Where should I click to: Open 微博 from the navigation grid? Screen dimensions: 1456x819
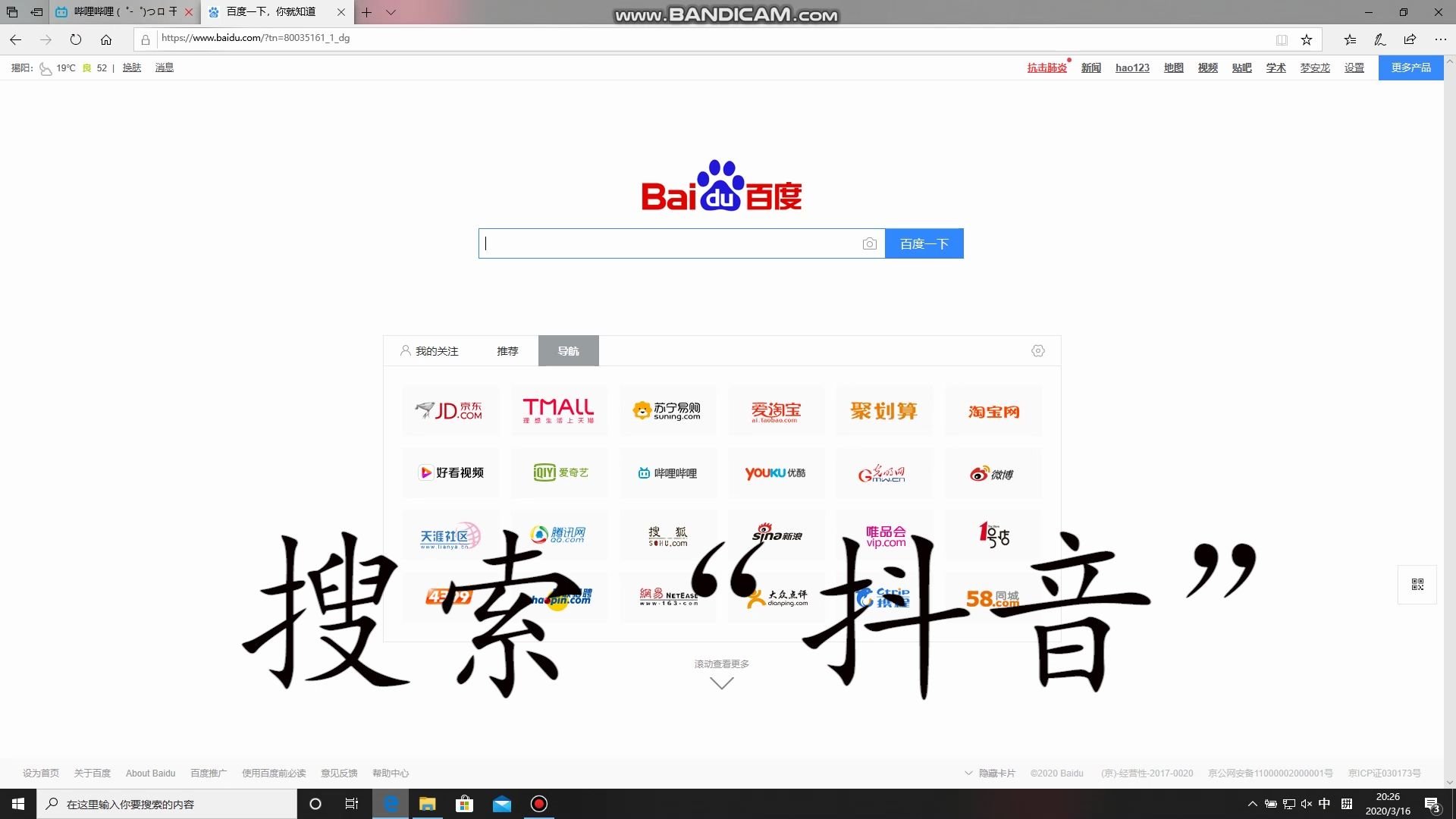pyautogui.click(x=993, y=472)
